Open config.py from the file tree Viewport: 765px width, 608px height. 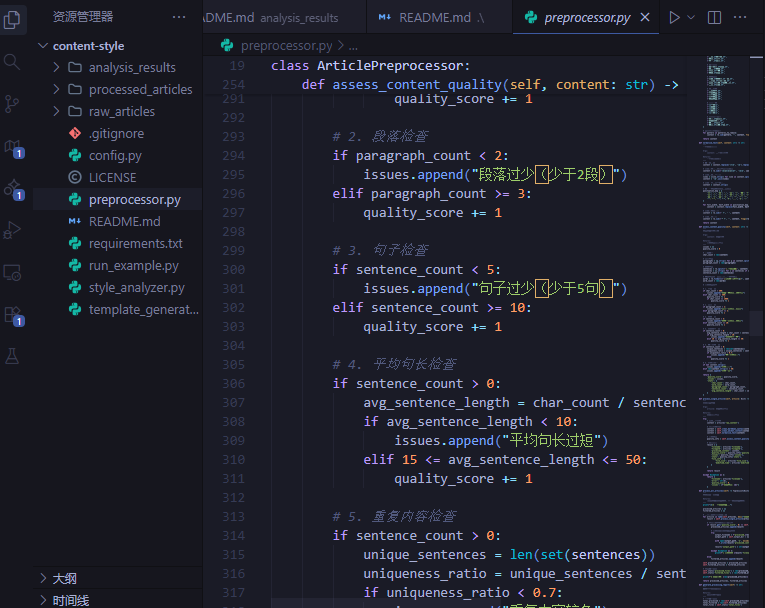115,155
